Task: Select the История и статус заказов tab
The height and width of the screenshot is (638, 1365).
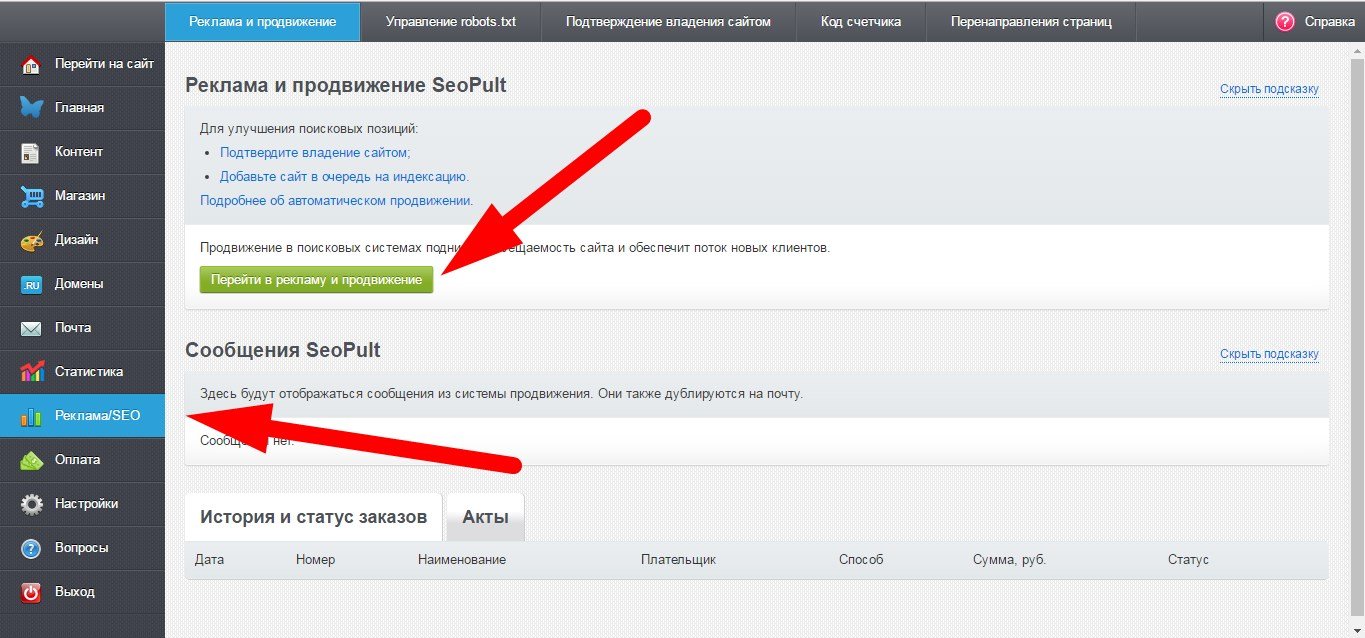Action: click(x=313, y=517)
